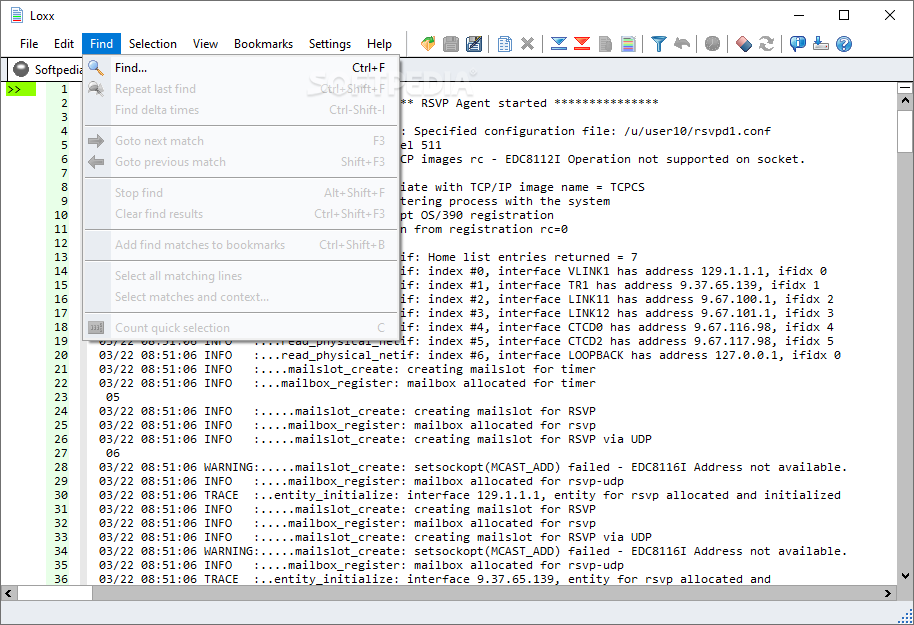Click the LOOPBACK interface log line 20
The width and height of the screenshot is (914, 625).
coord(470,355)
